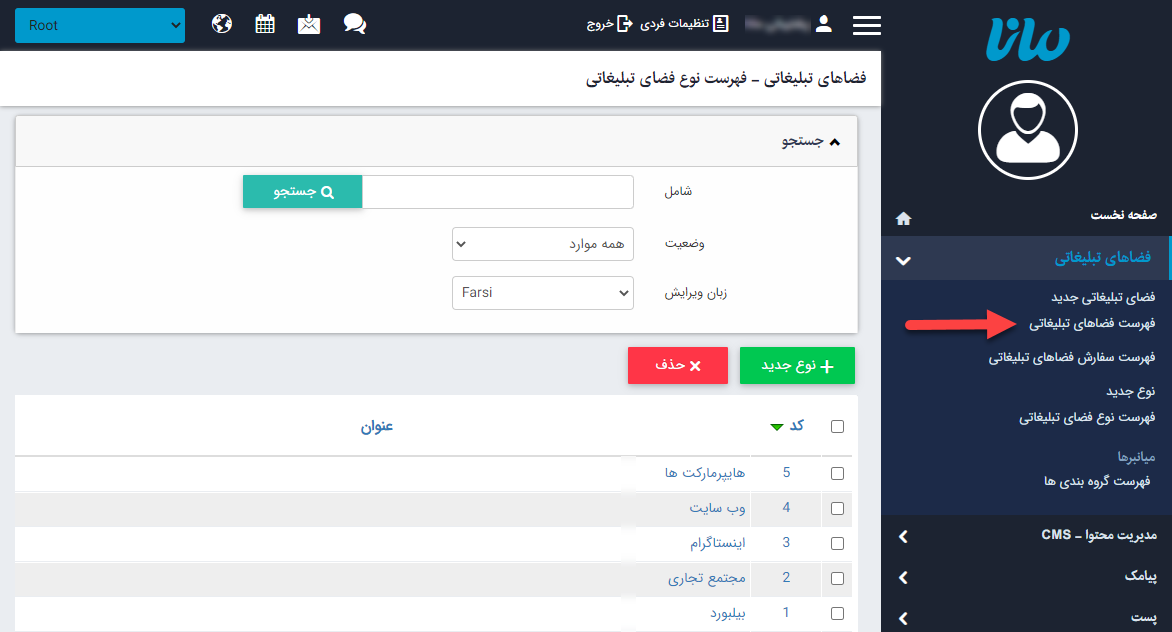Open the Root selector dropdown
The height and width of the screenshot is (632, 1172).
pyautogui.click(x=100, y=24)
